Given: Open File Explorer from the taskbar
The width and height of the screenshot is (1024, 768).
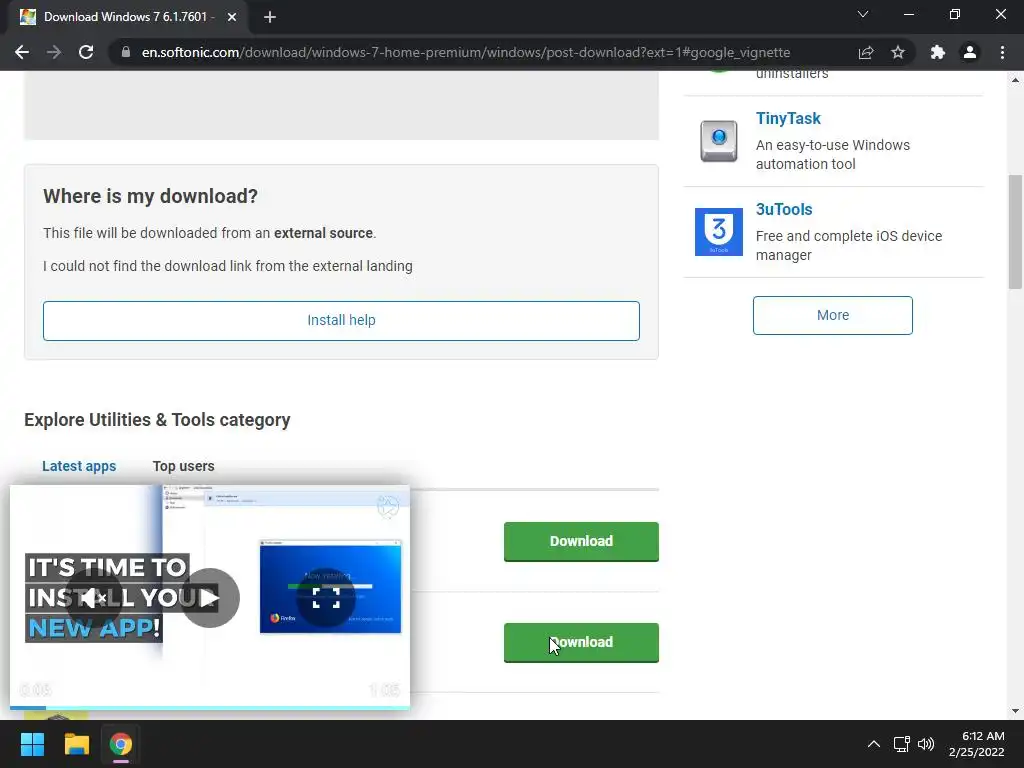Looking at the screenshot, I should tap(76, 744).
